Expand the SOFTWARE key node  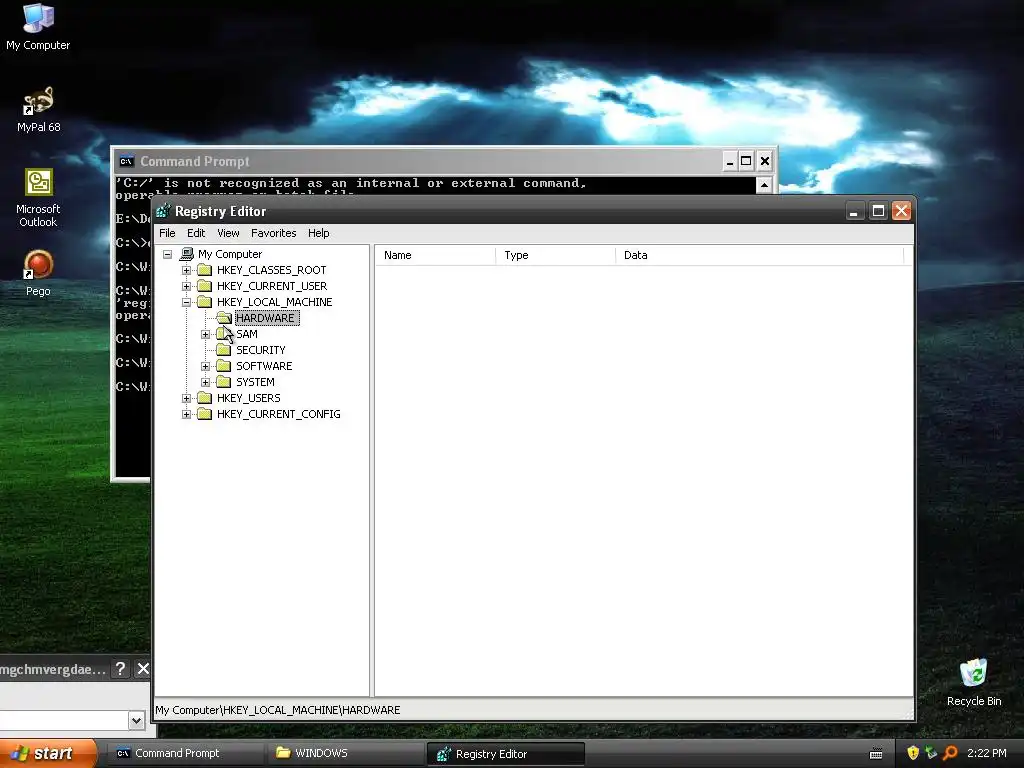[x=206, y=366]
